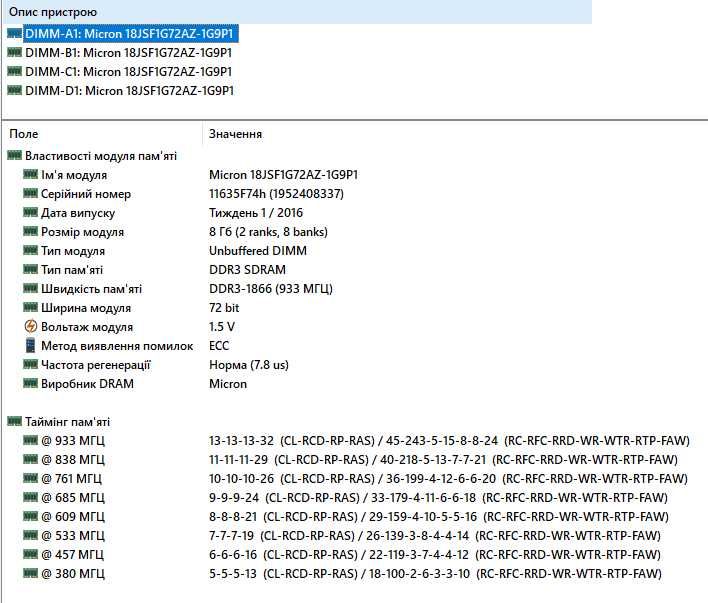
Task: Click timing value starting '5-5-5-13'
Action: click(435, 573)
